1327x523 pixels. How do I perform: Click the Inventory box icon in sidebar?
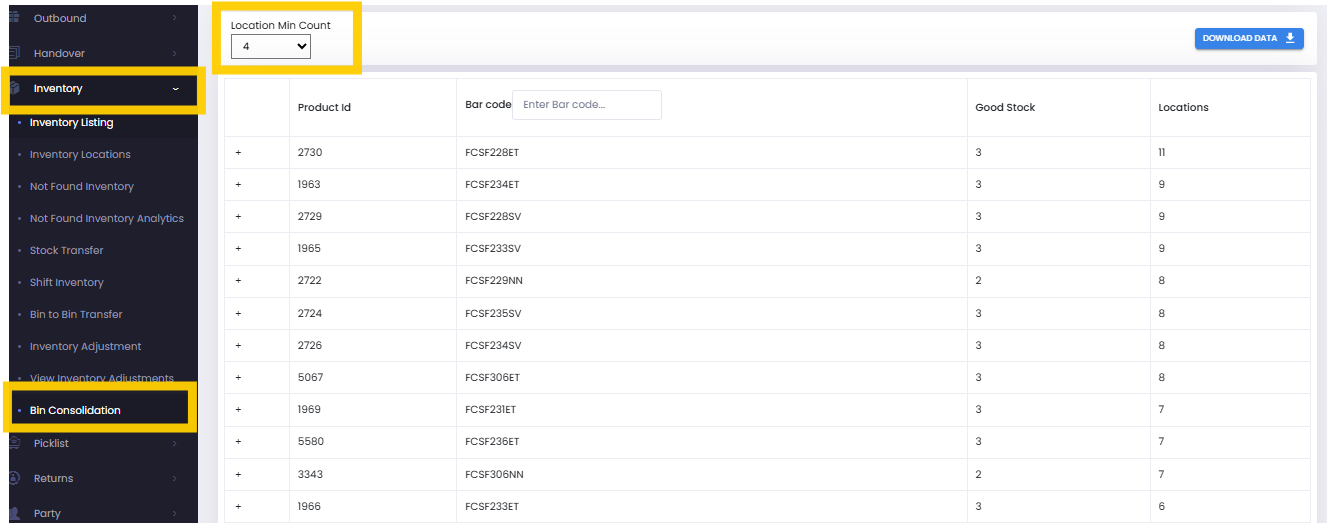pyautogui.click(x=15, y=89)
